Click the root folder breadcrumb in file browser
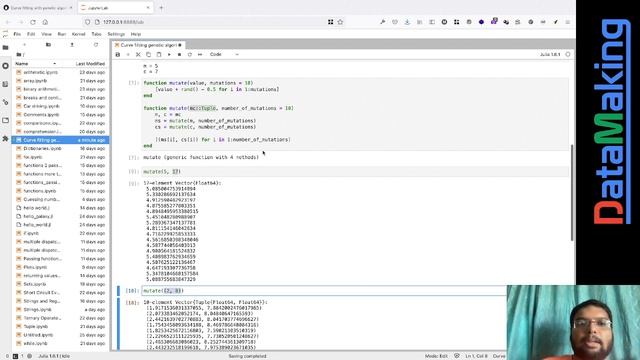 20,54
